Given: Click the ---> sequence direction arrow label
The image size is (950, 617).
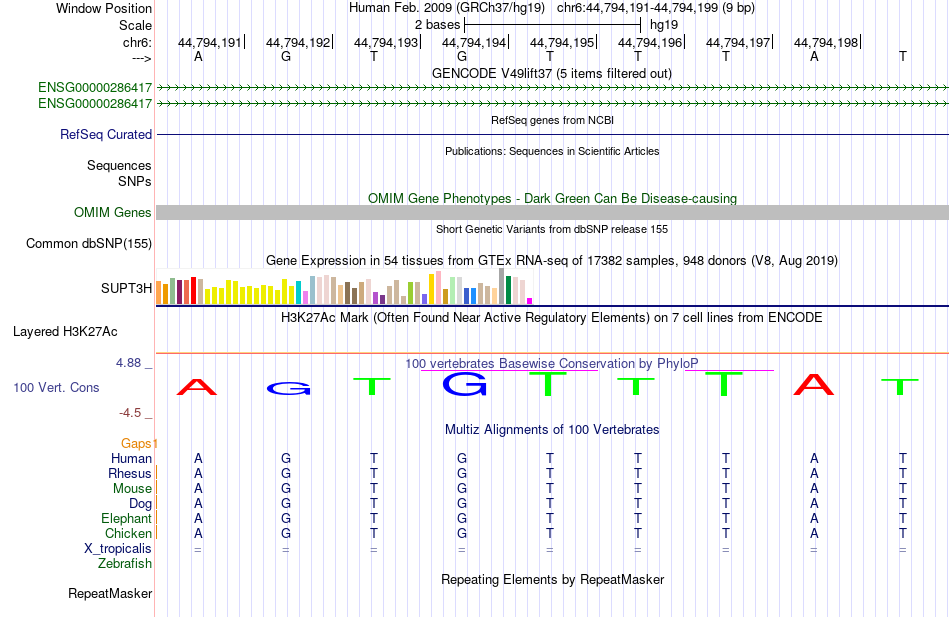Looking at the screenshot, I should point(142,58).
